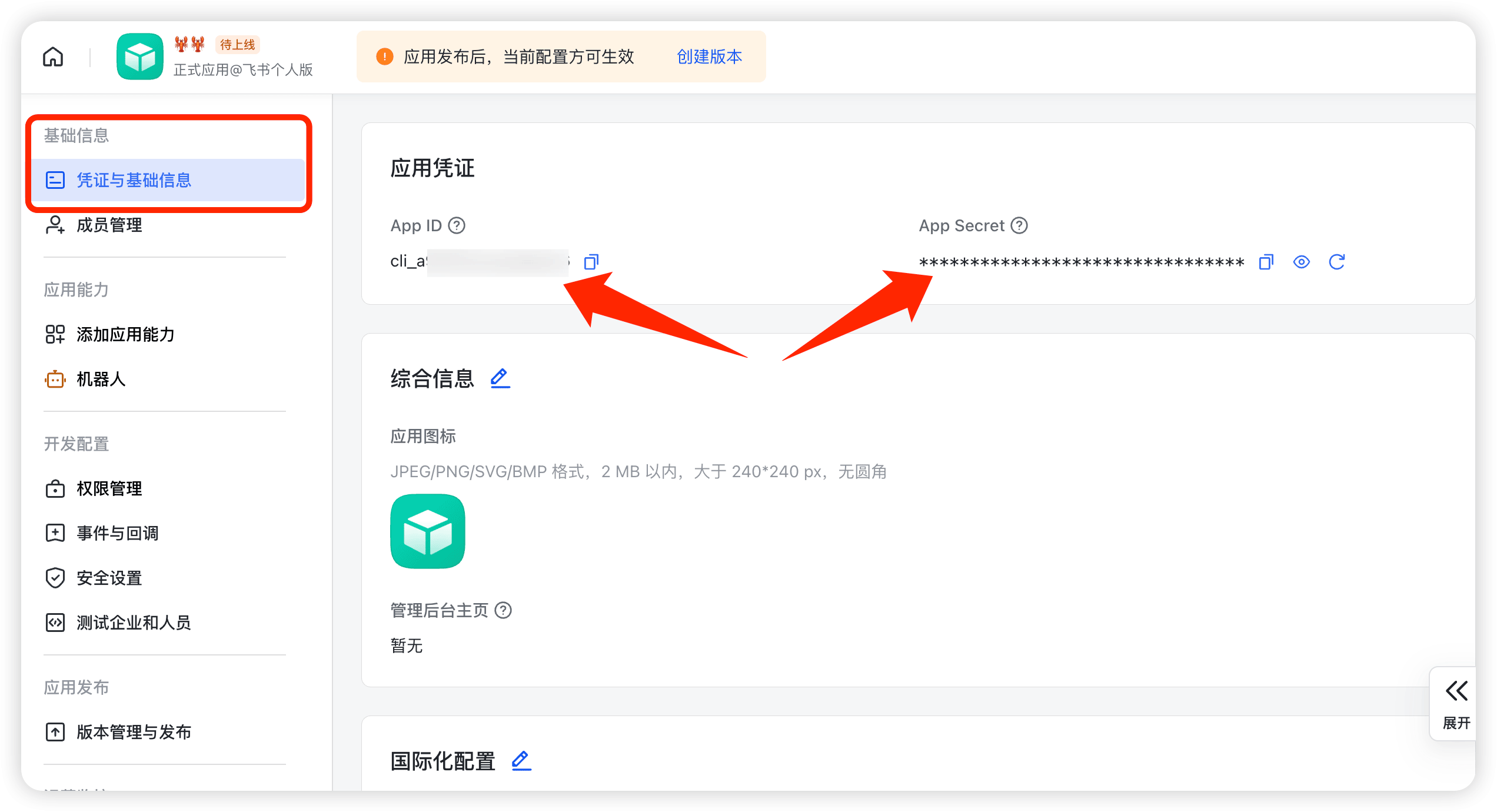This screenshot has height=812, width=1497.
Task: Copy the App ID with the copy icon
Action: point(590,261)
